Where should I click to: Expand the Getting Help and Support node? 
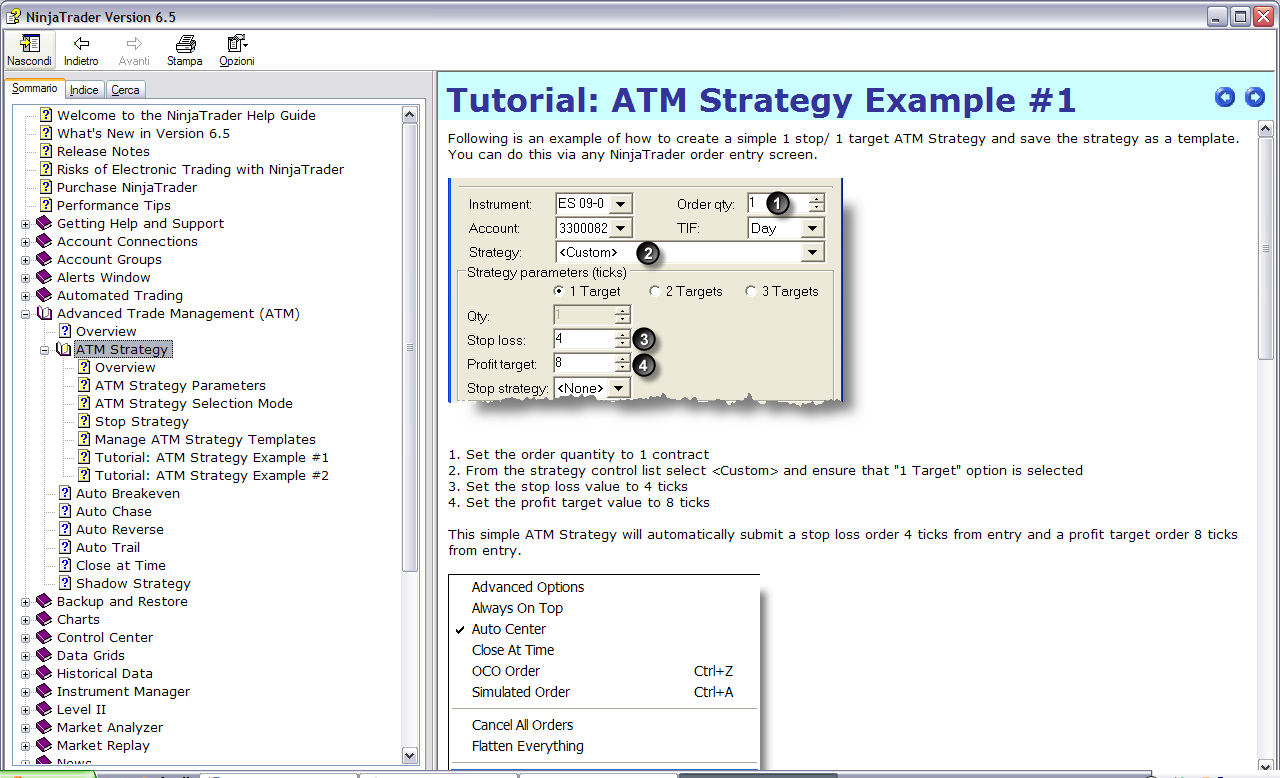pyautogui.click(x=26, y=224)
